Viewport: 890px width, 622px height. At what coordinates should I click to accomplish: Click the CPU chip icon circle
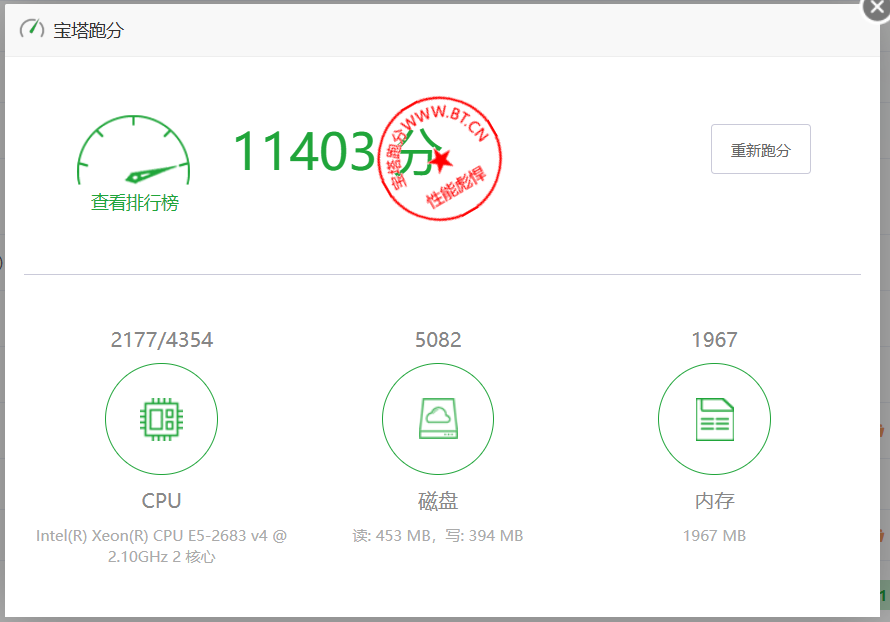pyautogui.click(x=161, y=419)
